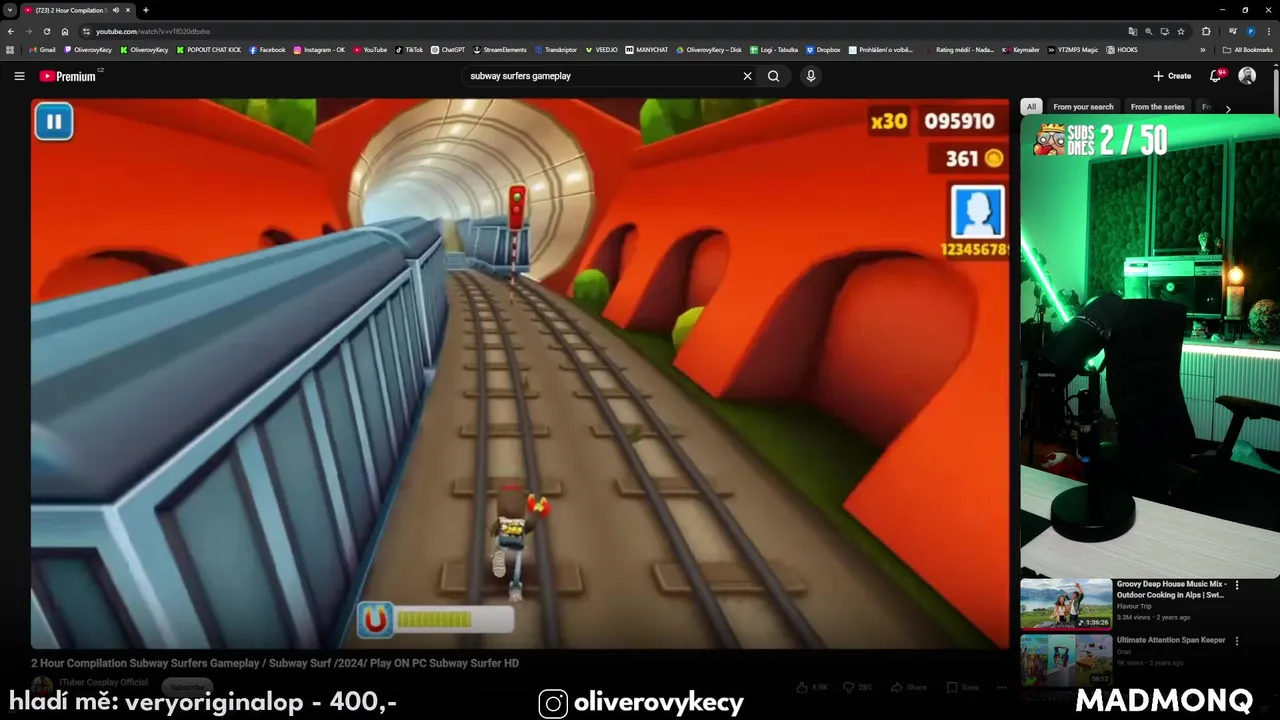Start voice search with microphone
1280x720 pixels.
(x=811, y=76)
